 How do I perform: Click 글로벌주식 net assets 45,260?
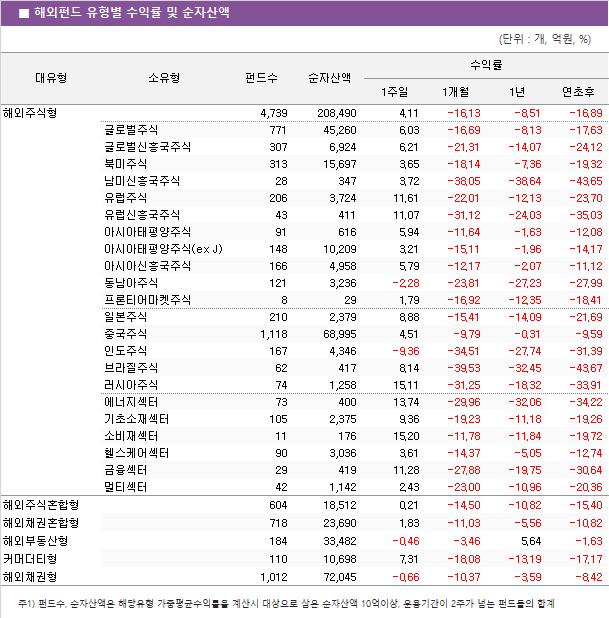coord(340,130)
